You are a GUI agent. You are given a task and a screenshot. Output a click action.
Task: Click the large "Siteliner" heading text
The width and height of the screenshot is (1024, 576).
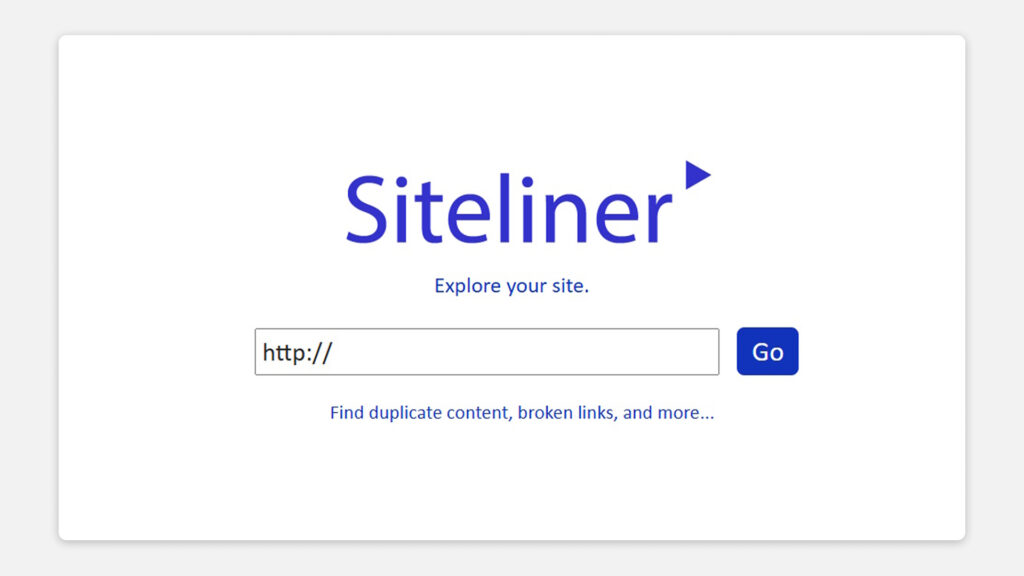(508, 210)
